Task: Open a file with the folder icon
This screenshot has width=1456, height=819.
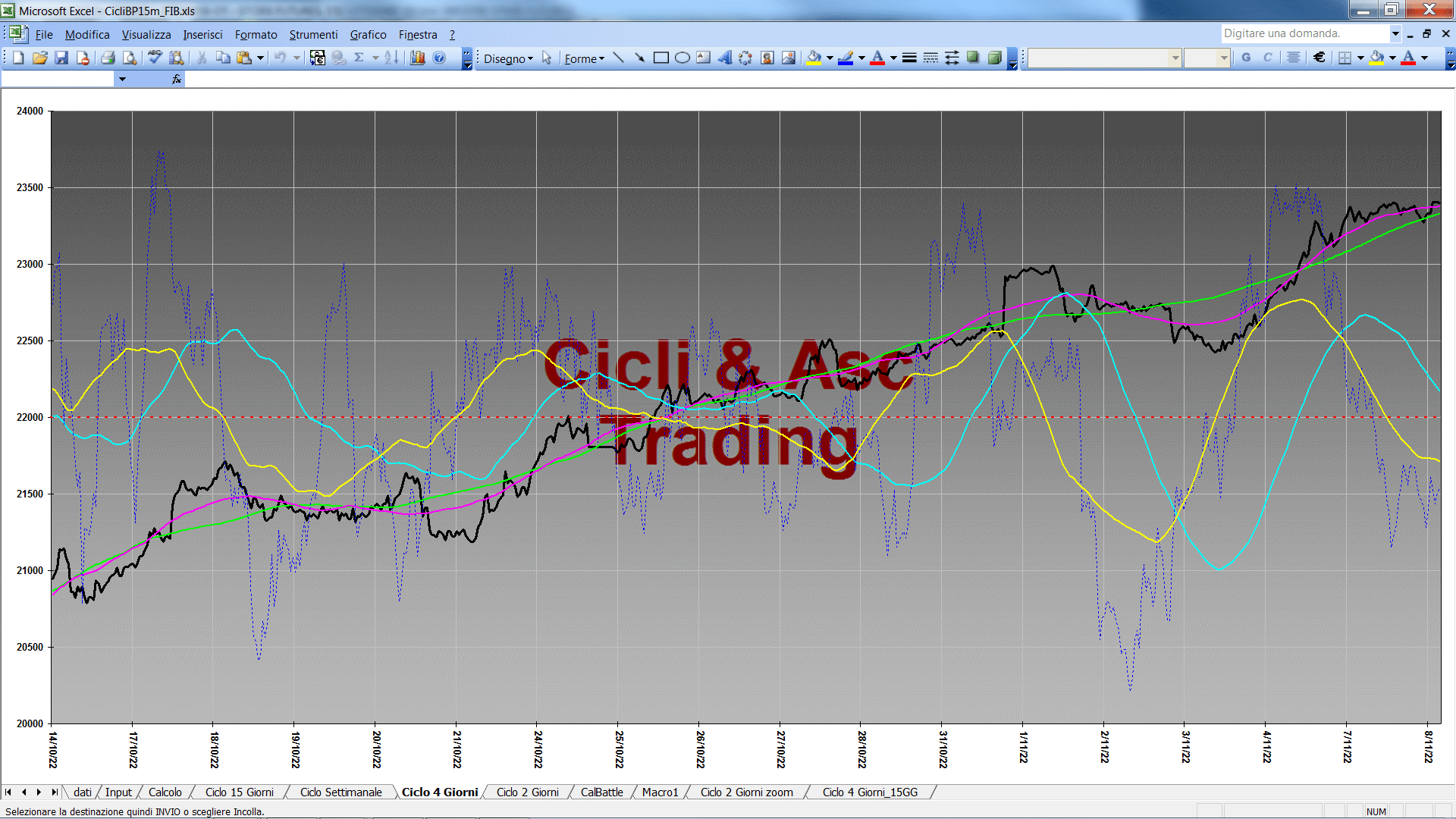Action: [40, 58]
